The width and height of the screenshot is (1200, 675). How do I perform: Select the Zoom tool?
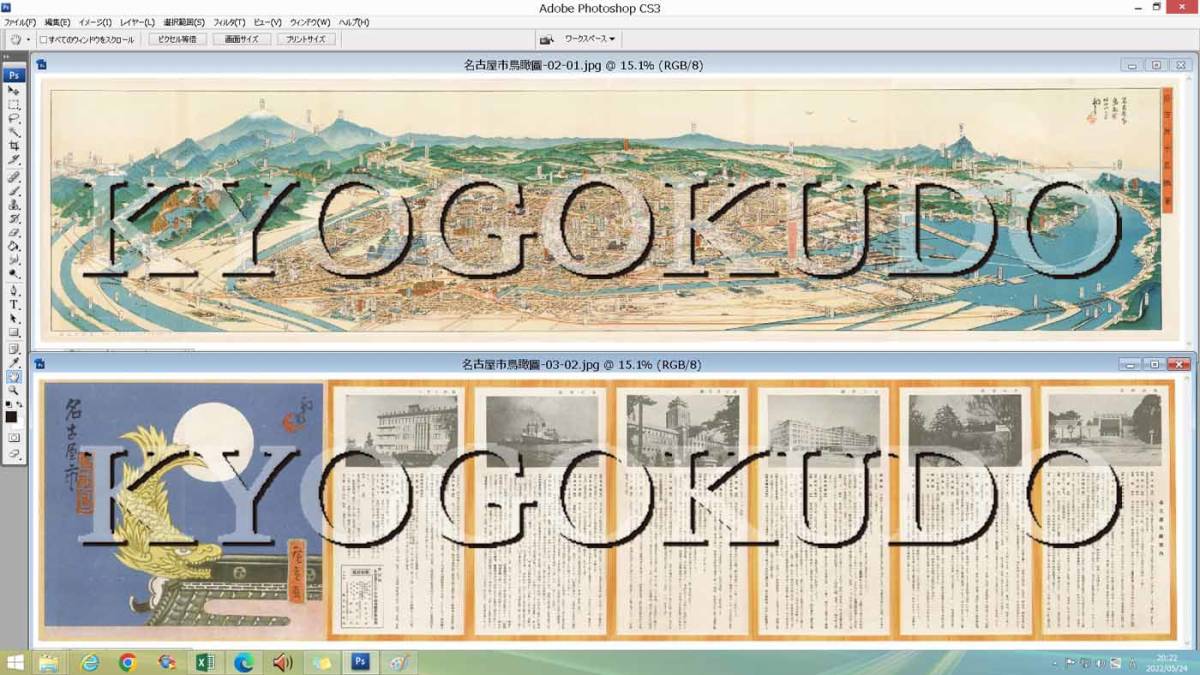click(14, 389)
